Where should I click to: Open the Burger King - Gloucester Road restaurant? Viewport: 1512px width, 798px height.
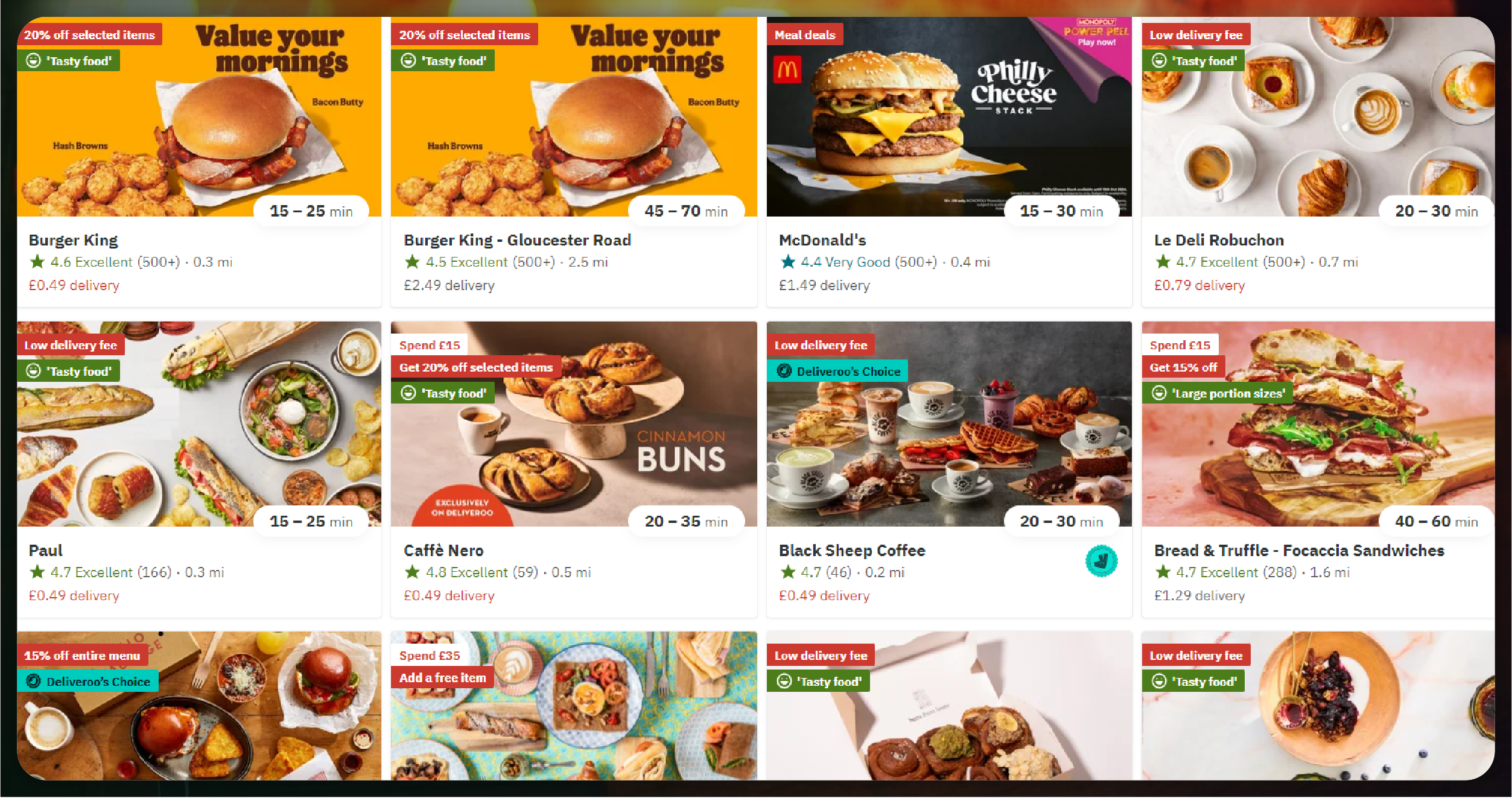click(x=517, y=240)
